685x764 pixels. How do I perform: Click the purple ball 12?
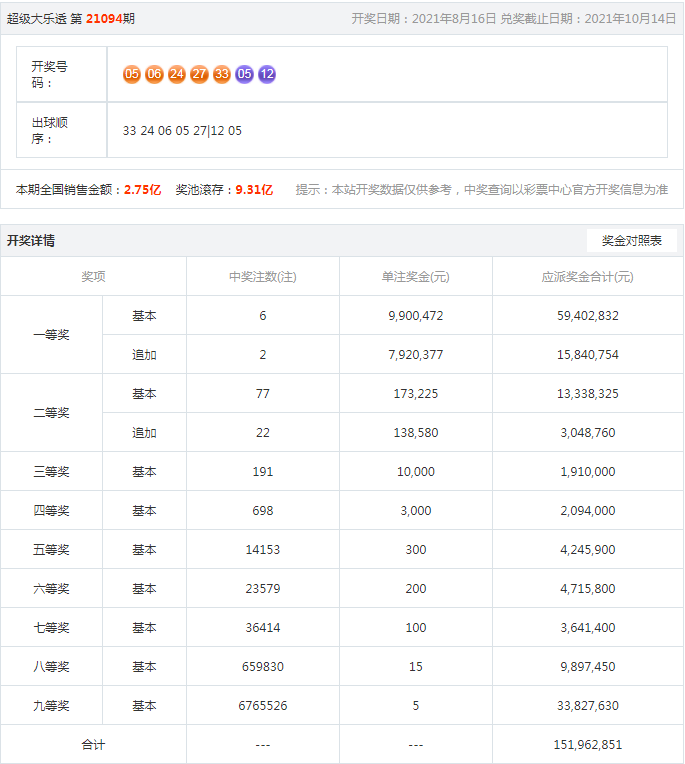pos(267,74)
